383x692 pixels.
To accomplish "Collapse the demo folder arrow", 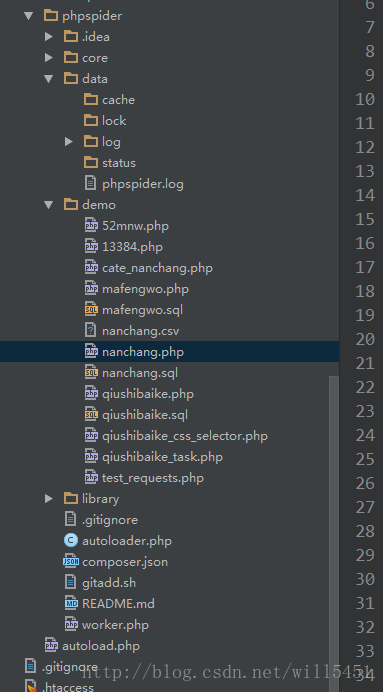I will coord(49,205).
